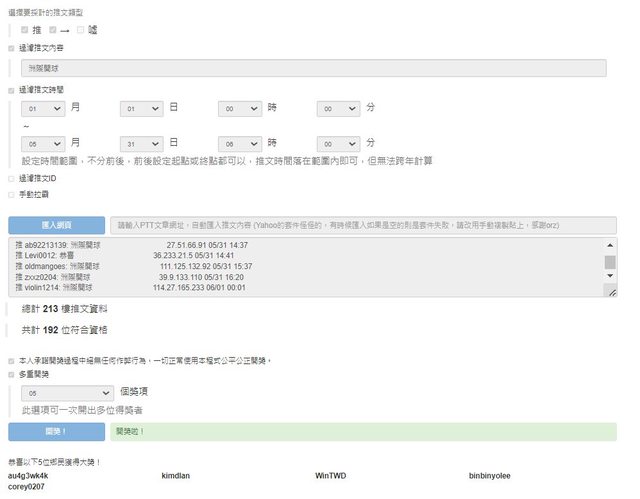Enable the 手動拉霸 checkbox

11,193
